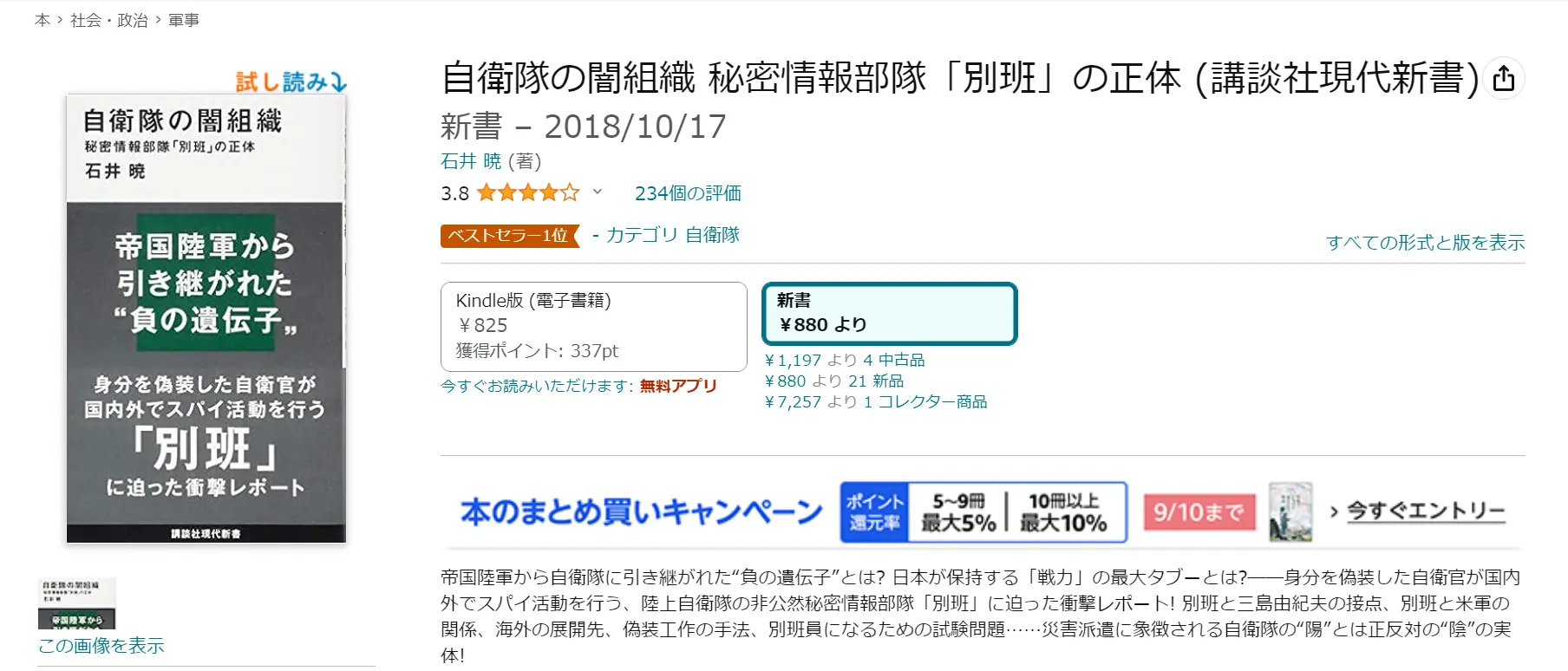Select the small cover thumbnail
1568x671 pixels.
[x=76, y=603]
